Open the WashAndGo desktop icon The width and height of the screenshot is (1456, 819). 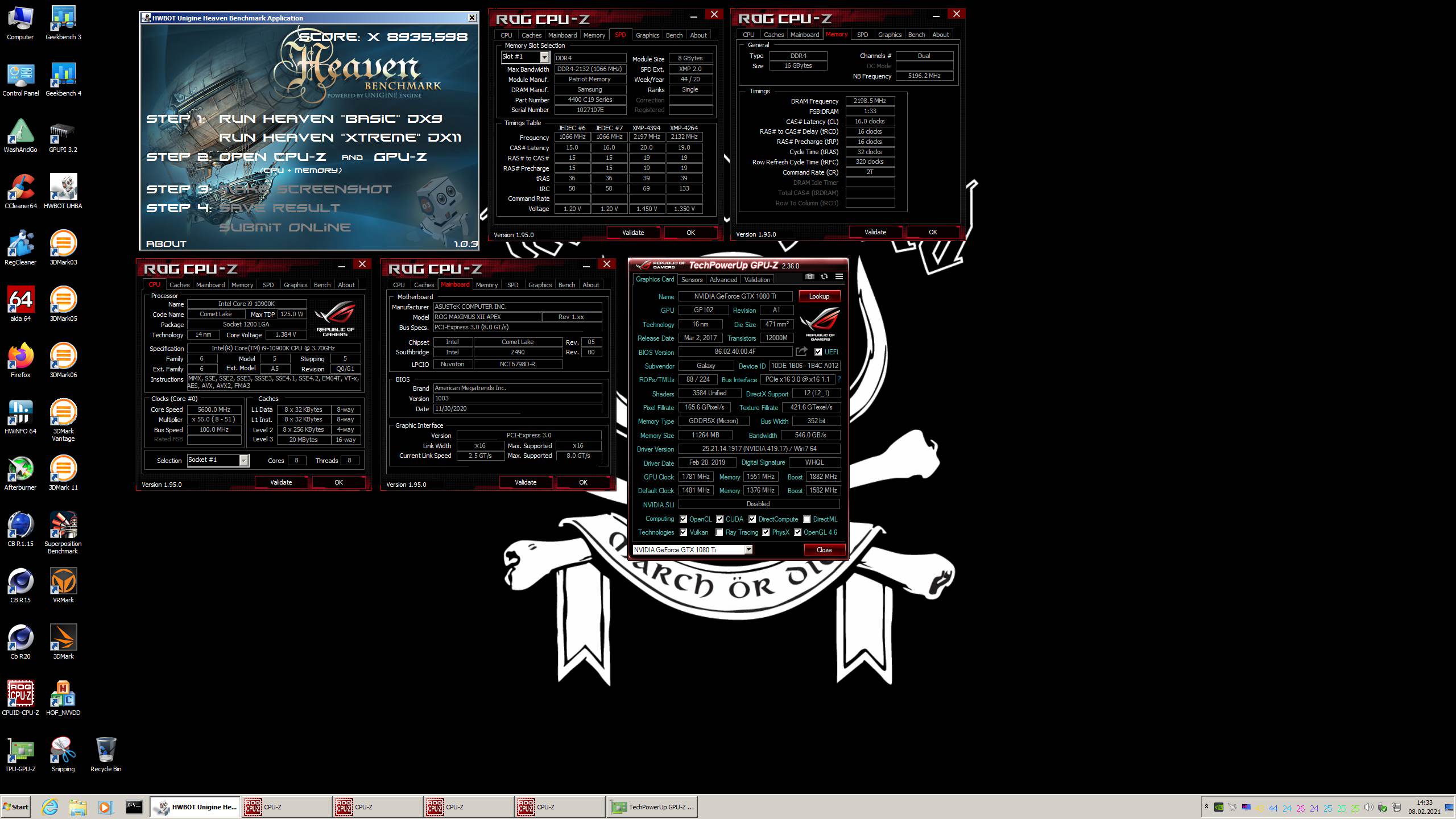pyautogui.click(x=20, y=136)
